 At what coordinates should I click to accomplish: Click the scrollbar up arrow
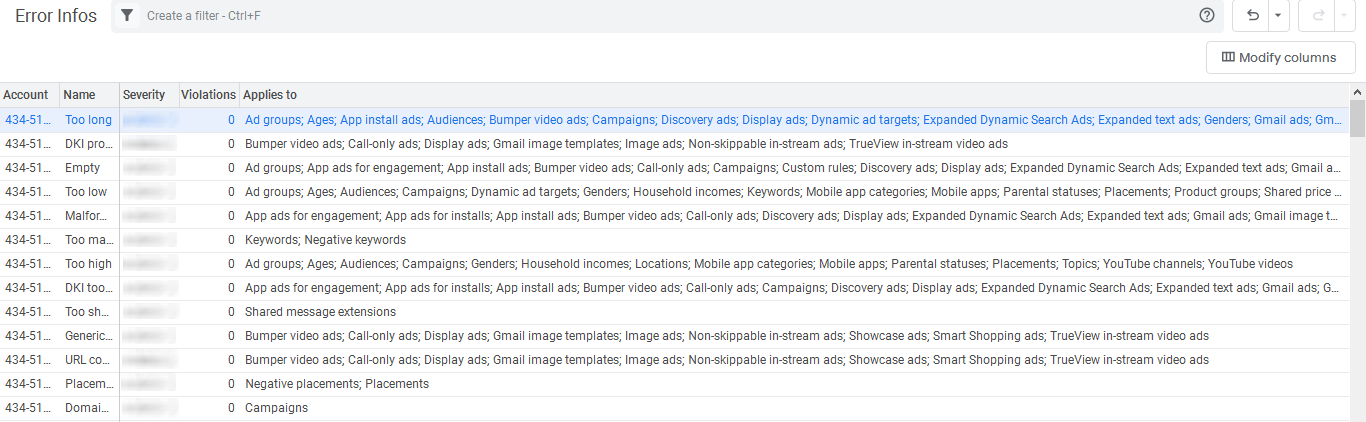pos(1358,92)
